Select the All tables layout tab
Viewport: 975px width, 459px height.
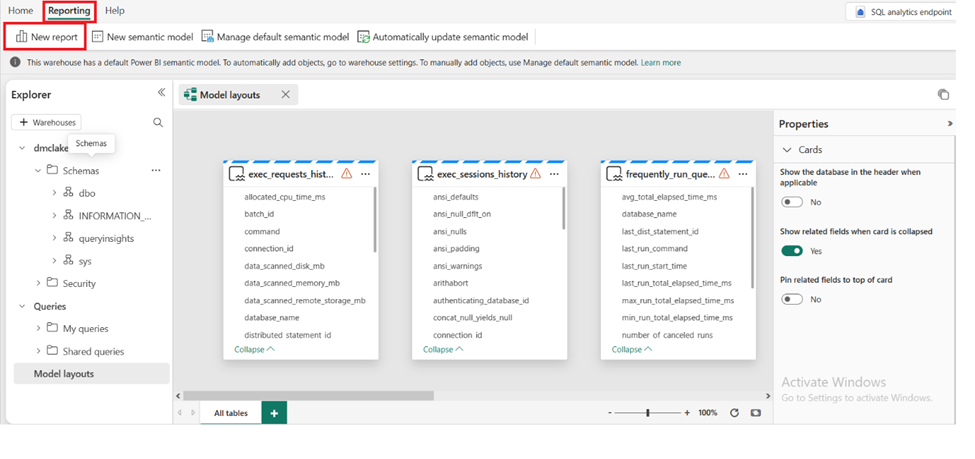[x=231, y=413]
